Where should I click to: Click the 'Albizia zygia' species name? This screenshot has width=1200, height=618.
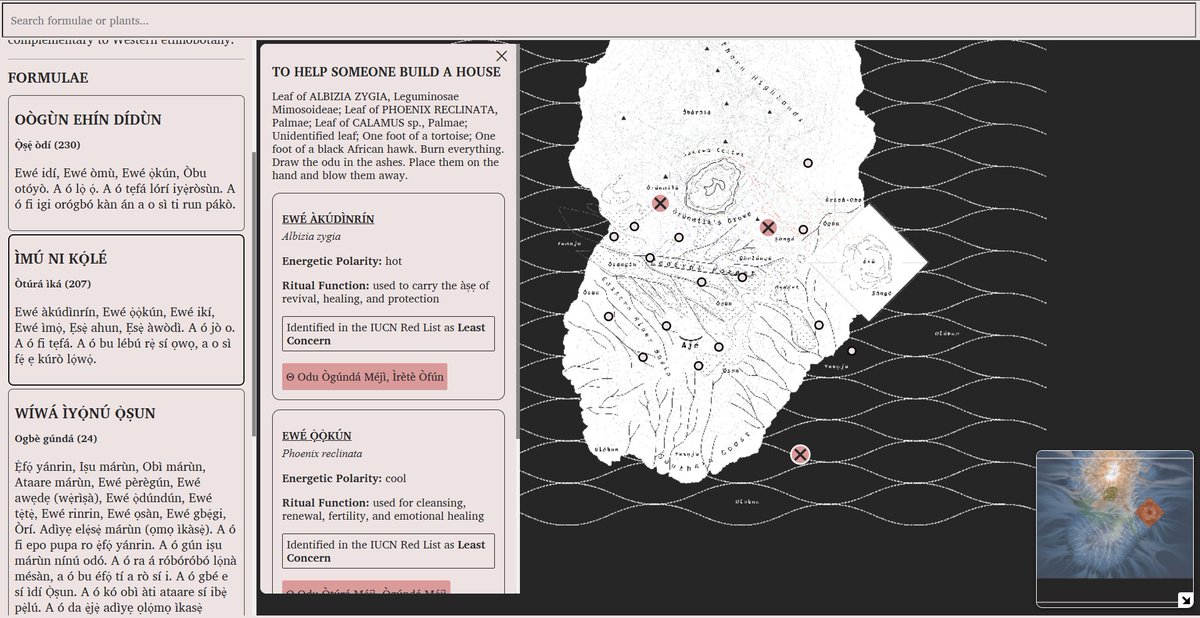tap(312, 237)
